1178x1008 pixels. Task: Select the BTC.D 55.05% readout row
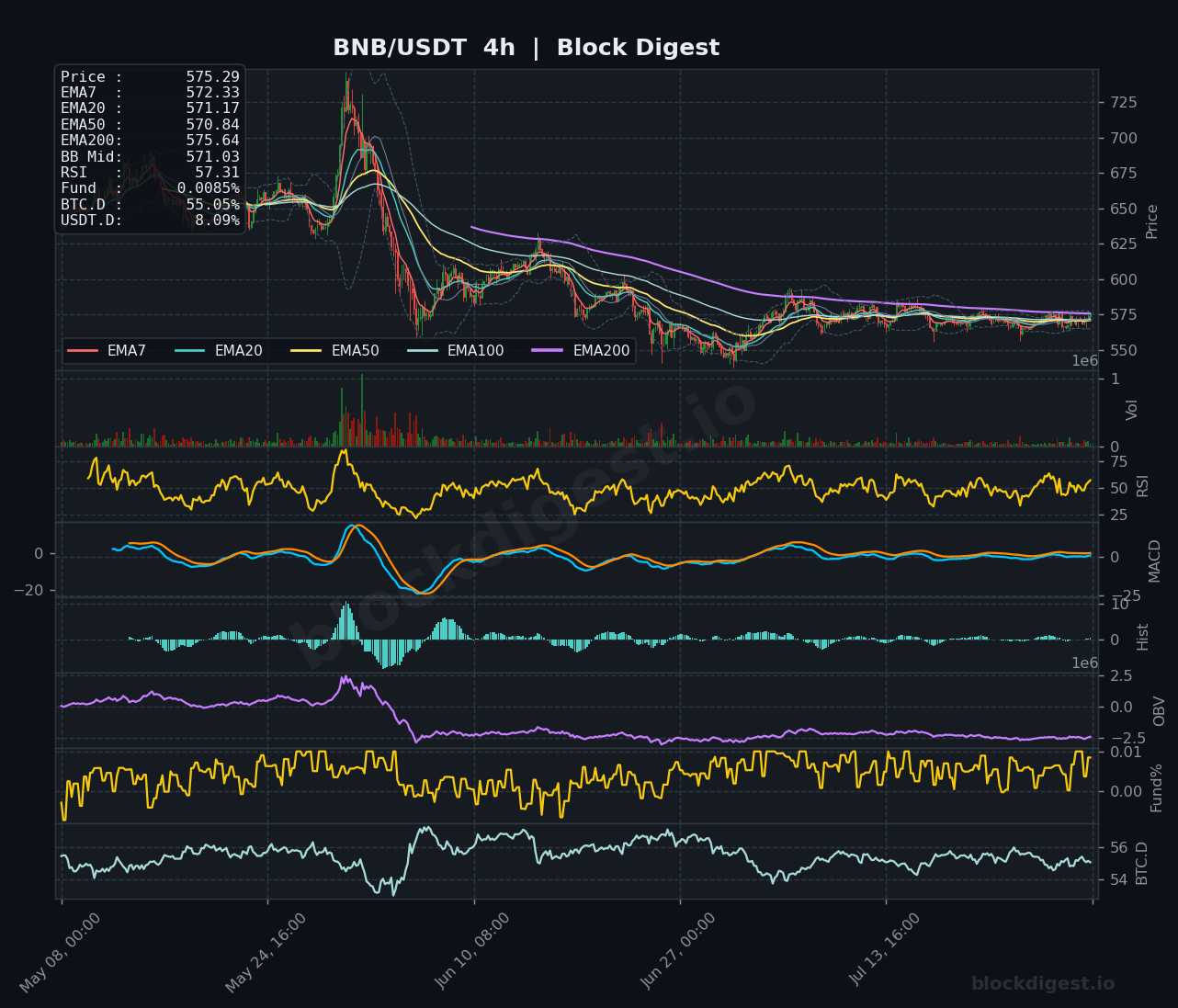150,205
